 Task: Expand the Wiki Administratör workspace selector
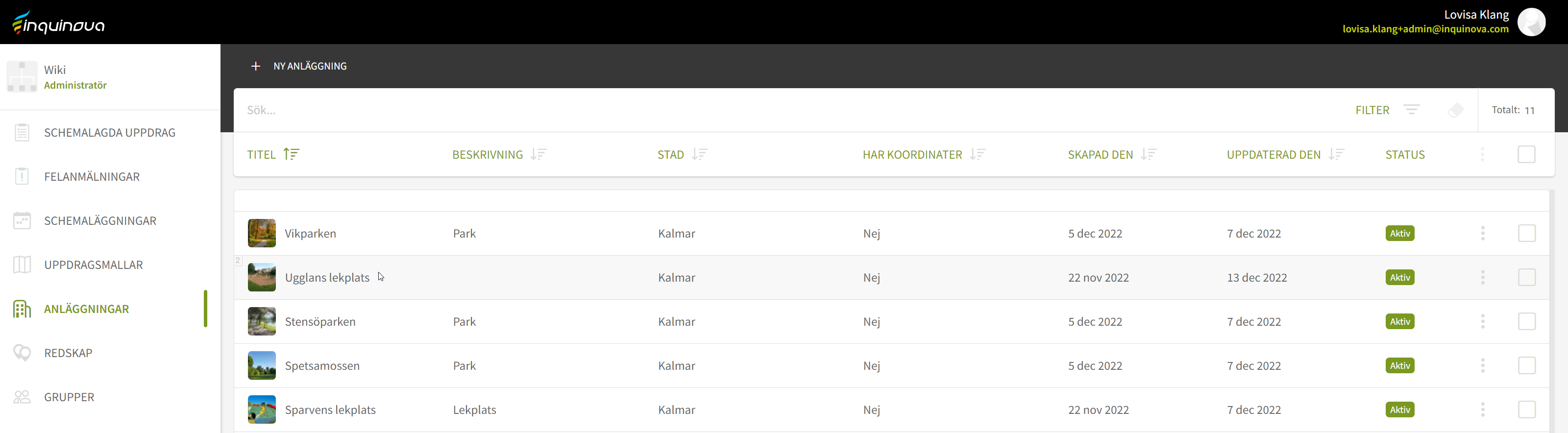point(110,77)
